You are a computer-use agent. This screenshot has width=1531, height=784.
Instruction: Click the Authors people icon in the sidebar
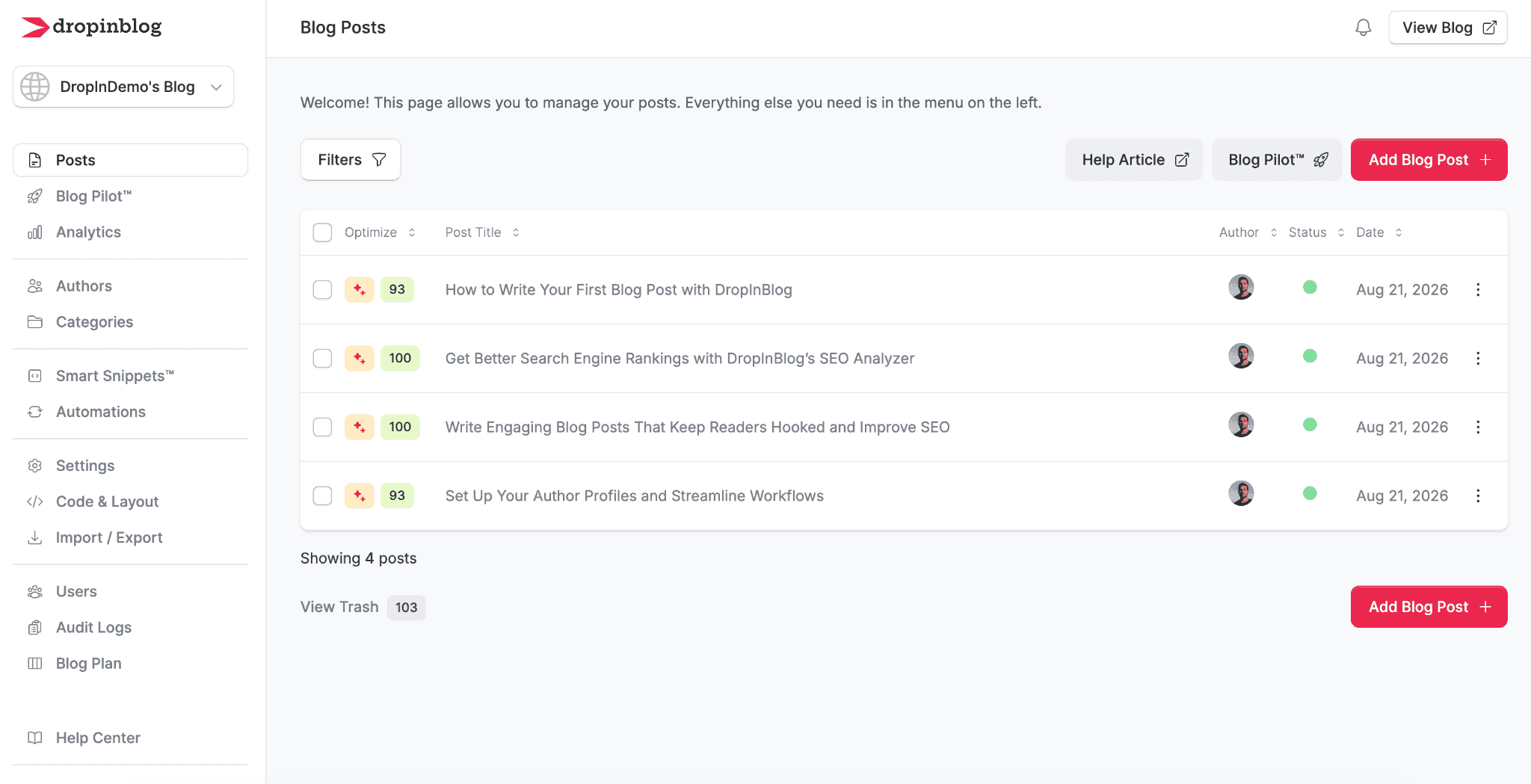(x=35, y=286)
